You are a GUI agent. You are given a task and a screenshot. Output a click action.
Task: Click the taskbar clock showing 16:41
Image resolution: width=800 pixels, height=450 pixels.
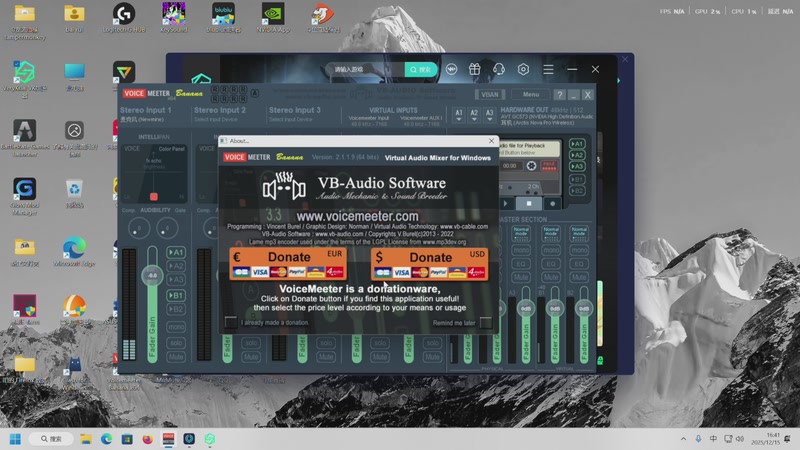point(766,439)
